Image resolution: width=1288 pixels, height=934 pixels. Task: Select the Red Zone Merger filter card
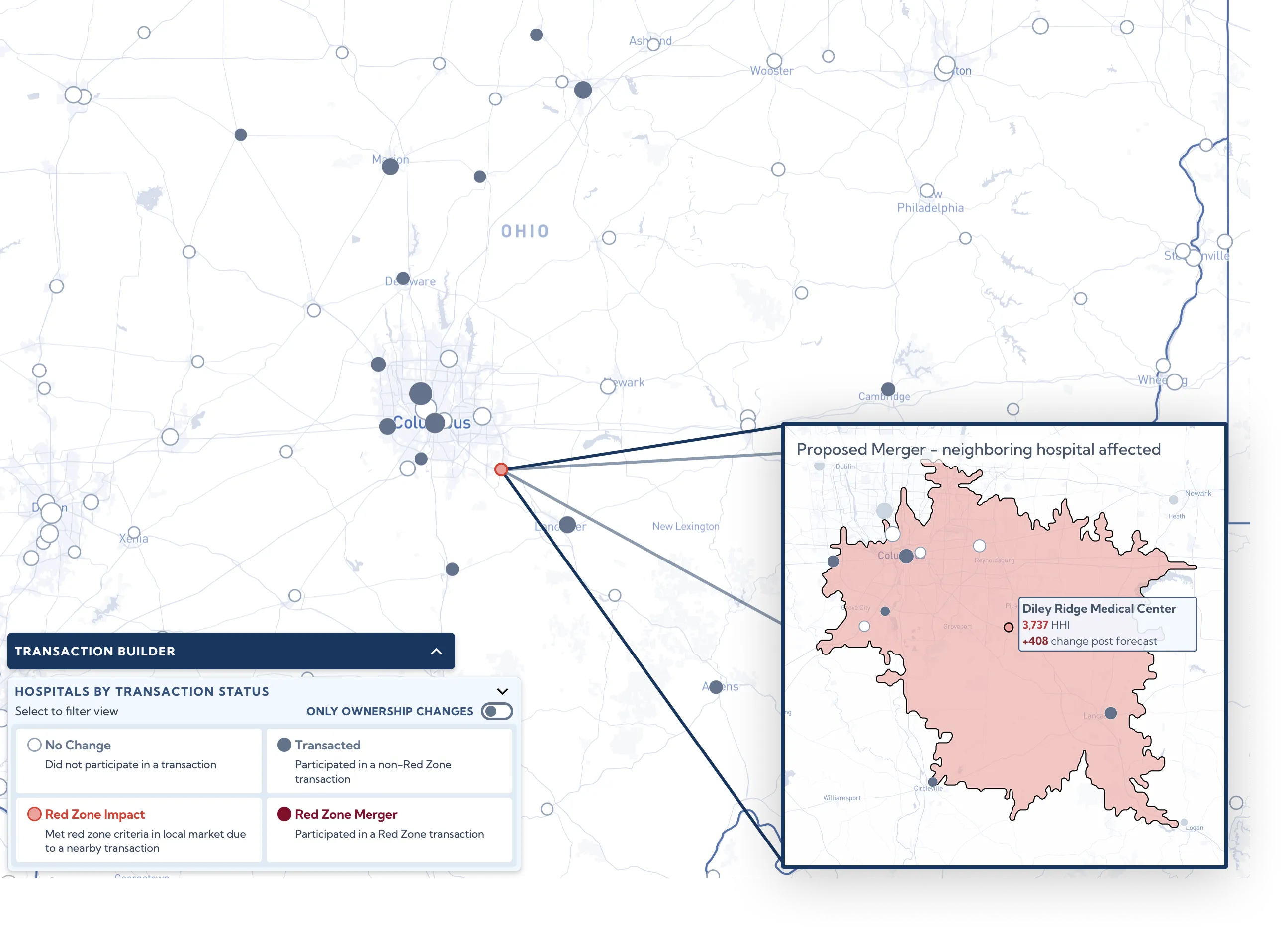pyautogui.click(x=389, y=830)
